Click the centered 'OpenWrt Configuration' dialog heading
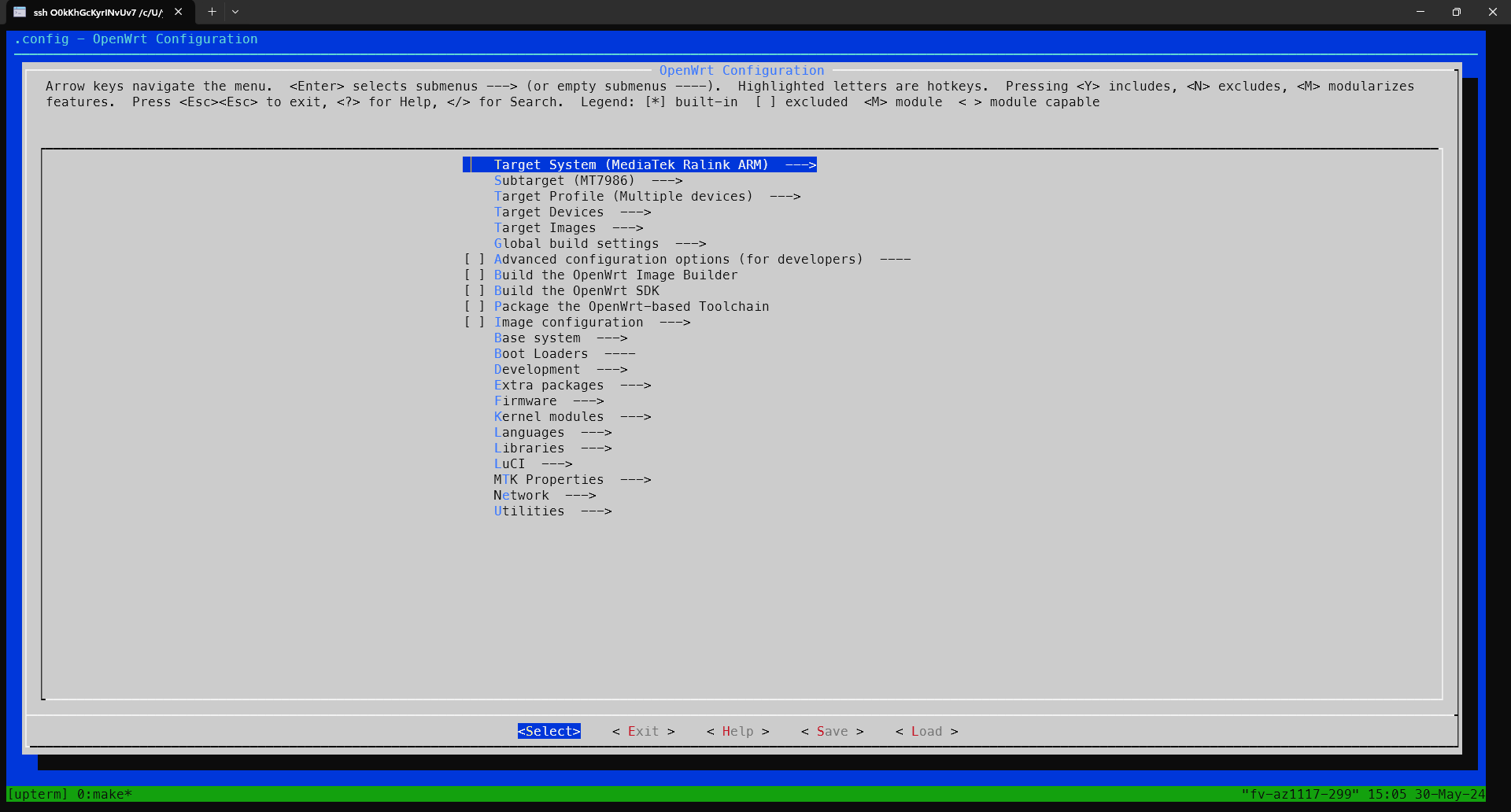1511x812 pixels. coord(741,70)
